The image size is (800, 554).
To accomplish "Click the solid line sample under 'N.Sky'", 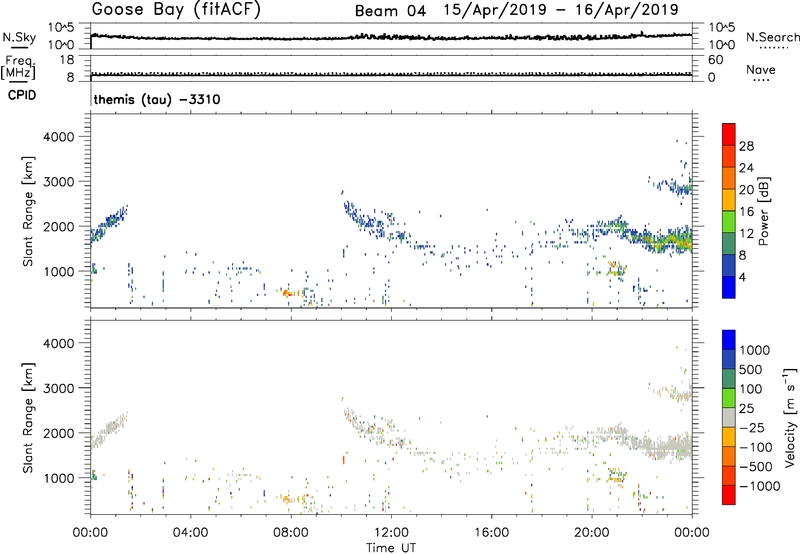I will pyautogui.click(x=19, y=47).
